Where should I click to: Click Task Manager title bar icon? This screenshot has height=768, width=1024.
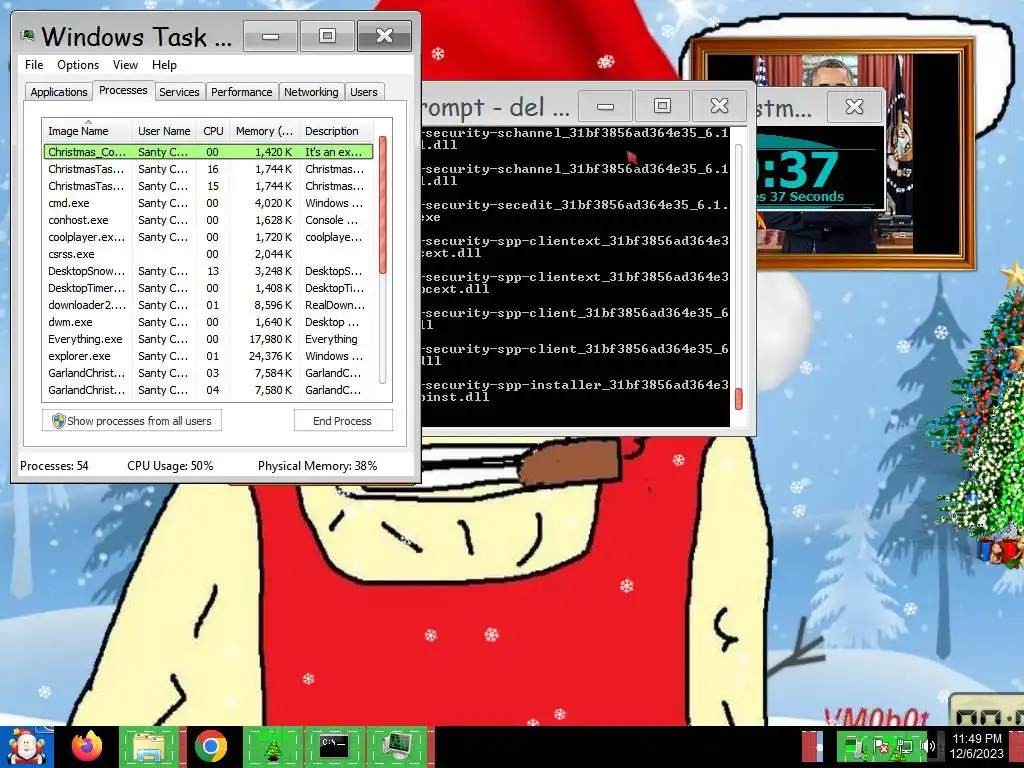click(x=27, y=35)
